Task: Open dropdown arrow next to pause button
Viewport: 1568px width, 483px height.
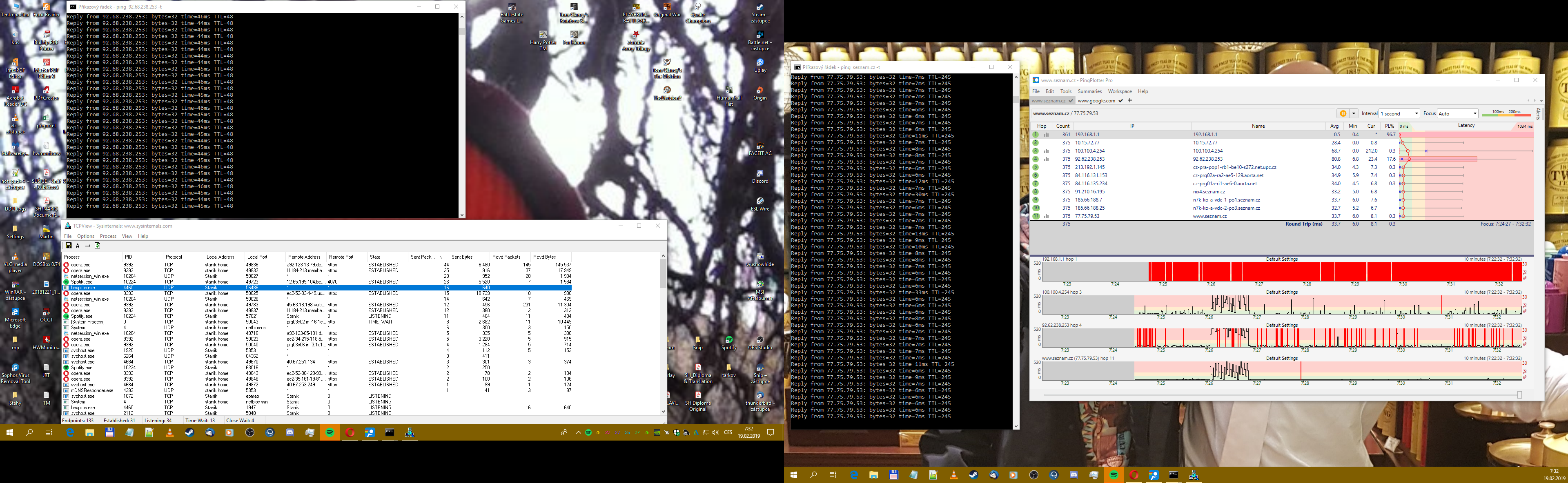Action: click(1354, 114)
